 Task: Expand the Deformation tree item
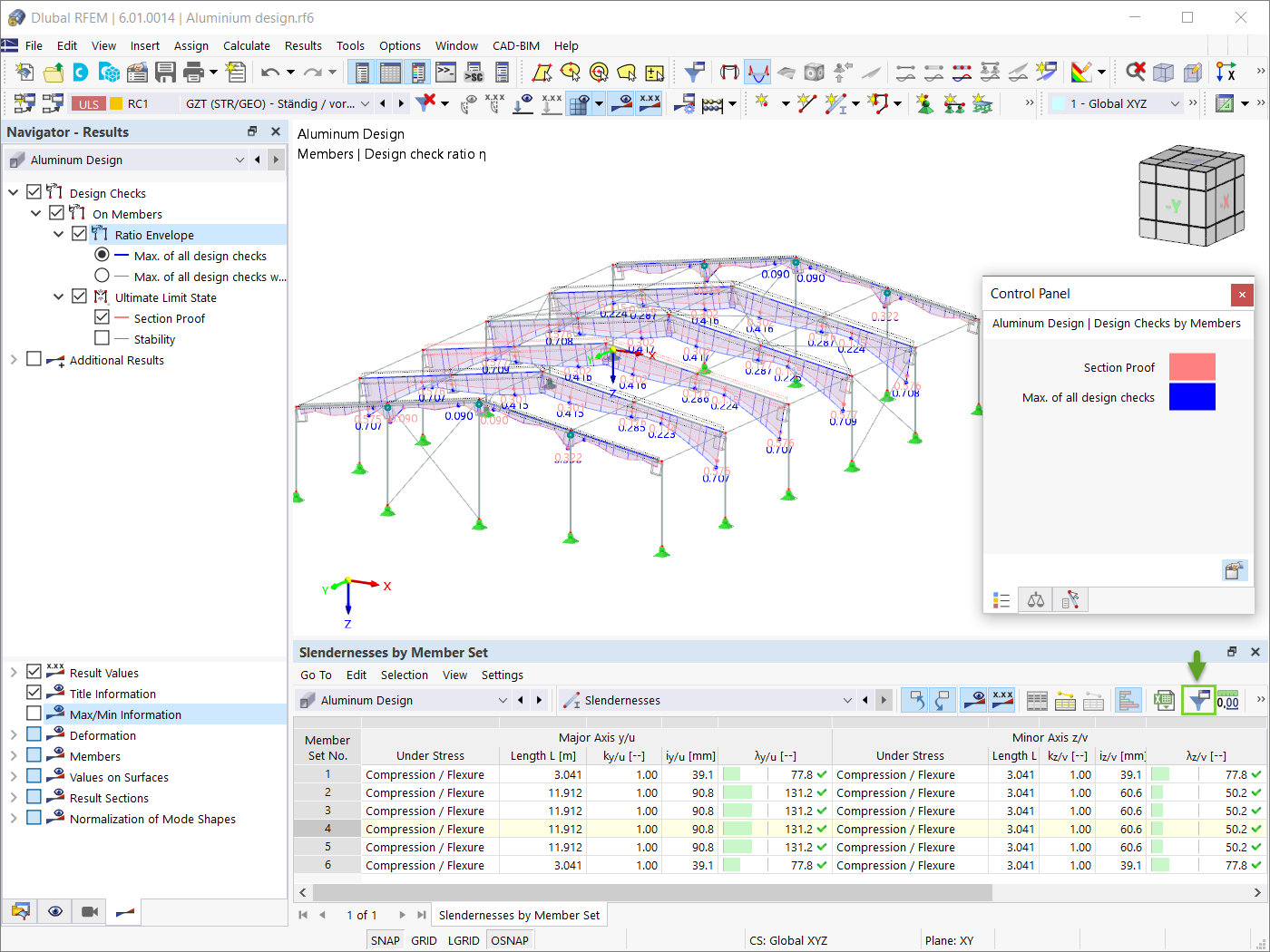pos(14,735)
